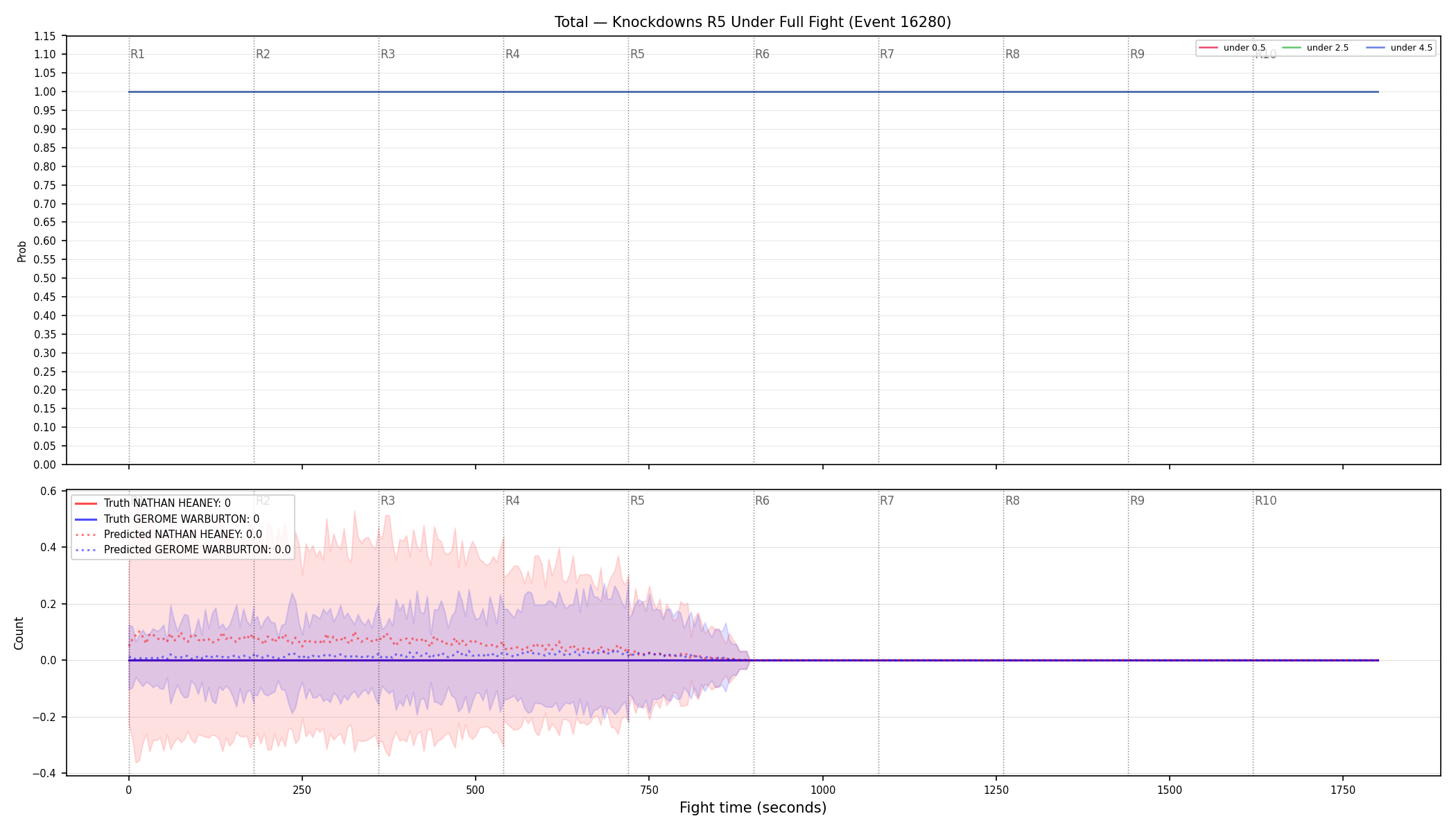Click the R6 round marker in top chart

click(762, 54)
